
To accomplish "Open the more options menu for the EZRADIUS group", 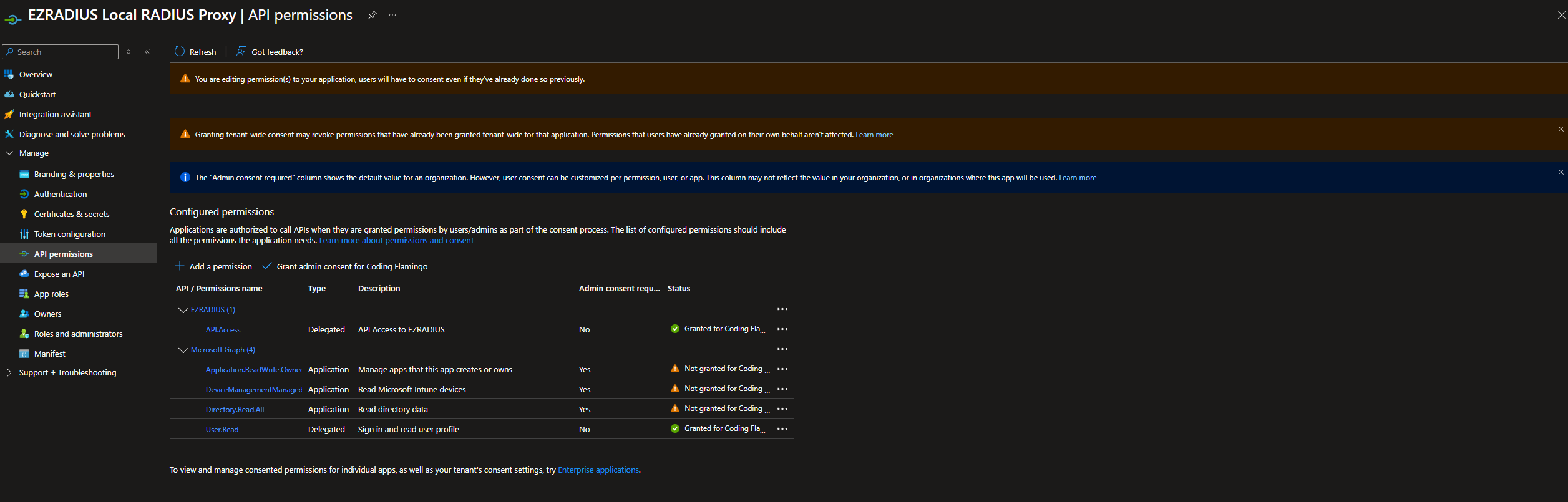I will click(x=782, y=309).
